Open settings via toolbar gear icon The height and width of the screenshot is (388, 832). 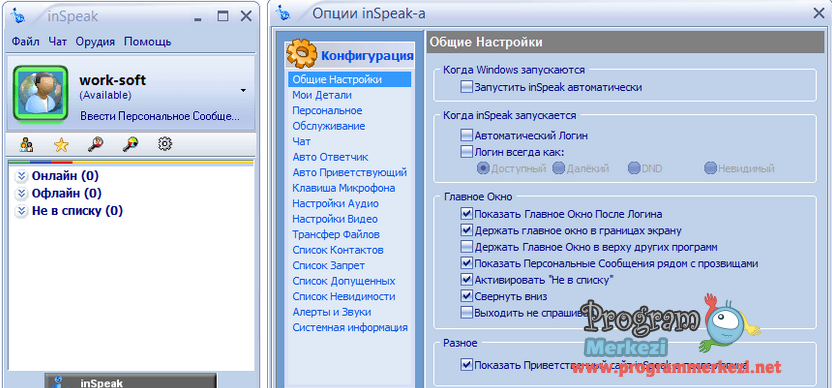[x=165, y=143]
